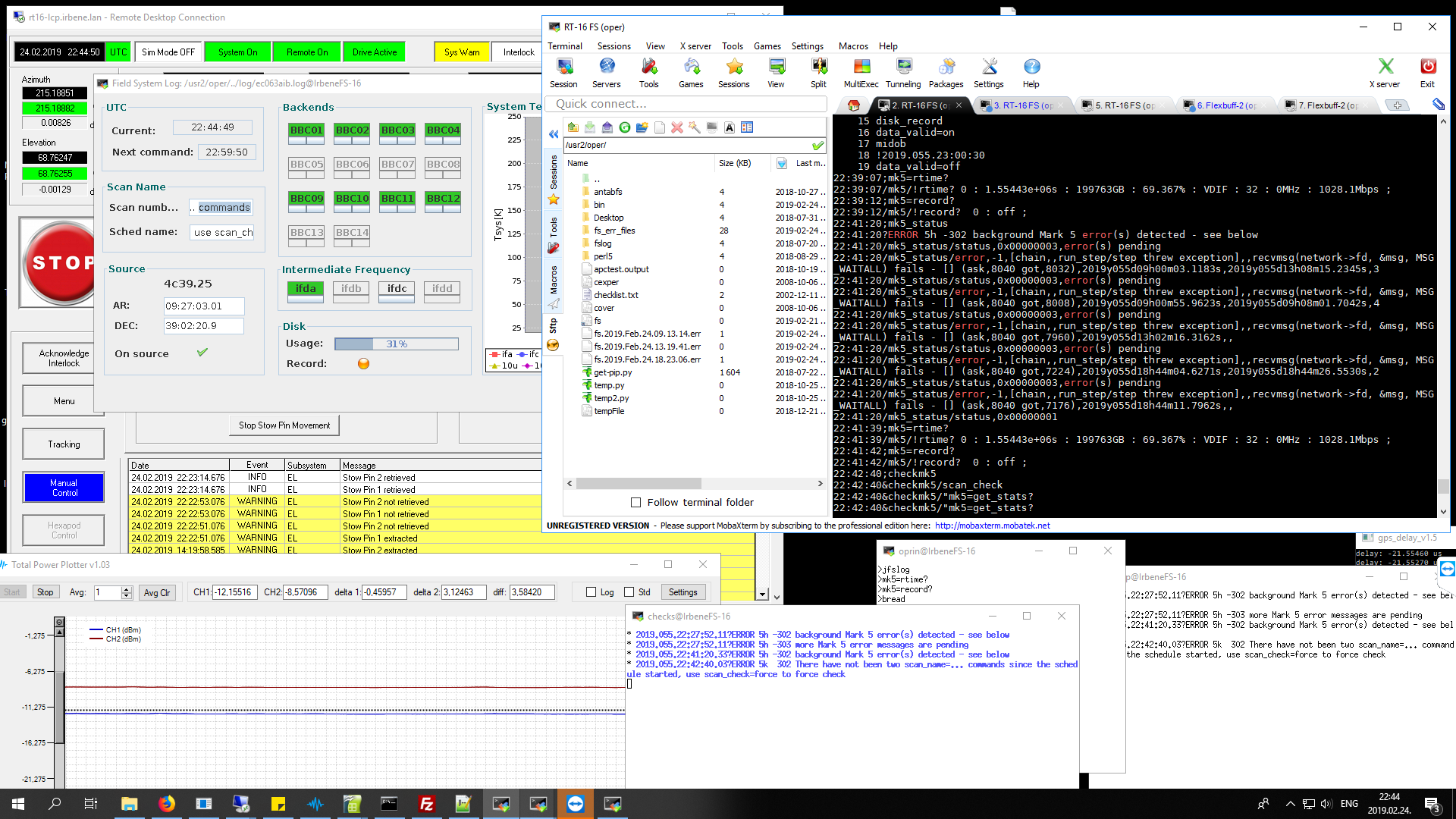The height and width of the screenshot is (819, 1456).
Task: Check the Std checkbox
Action: (629, 592)
